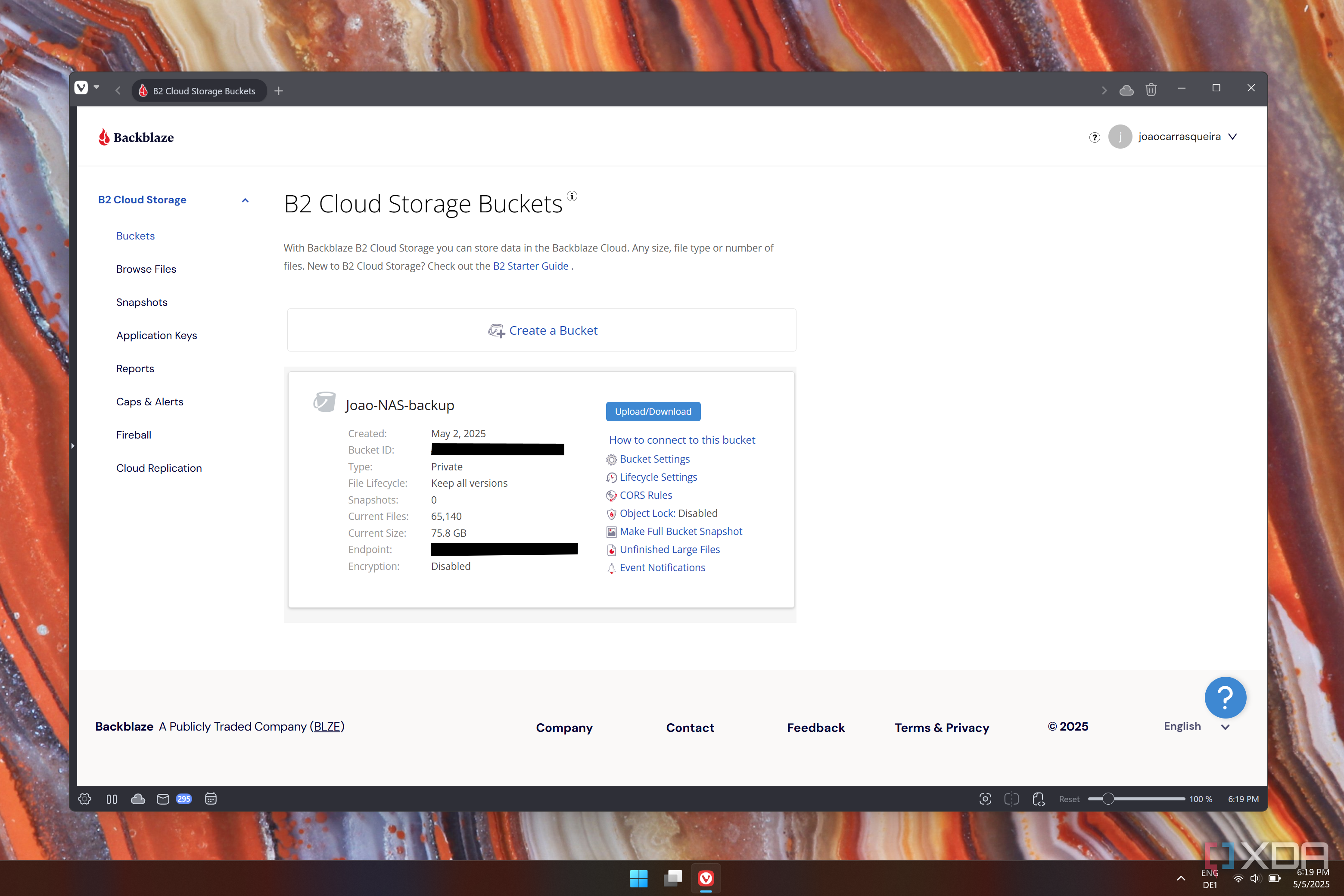Go back with the tab bar arrow
The width and height of the screenshot is (1344, 896).
(x=118, y=90)
